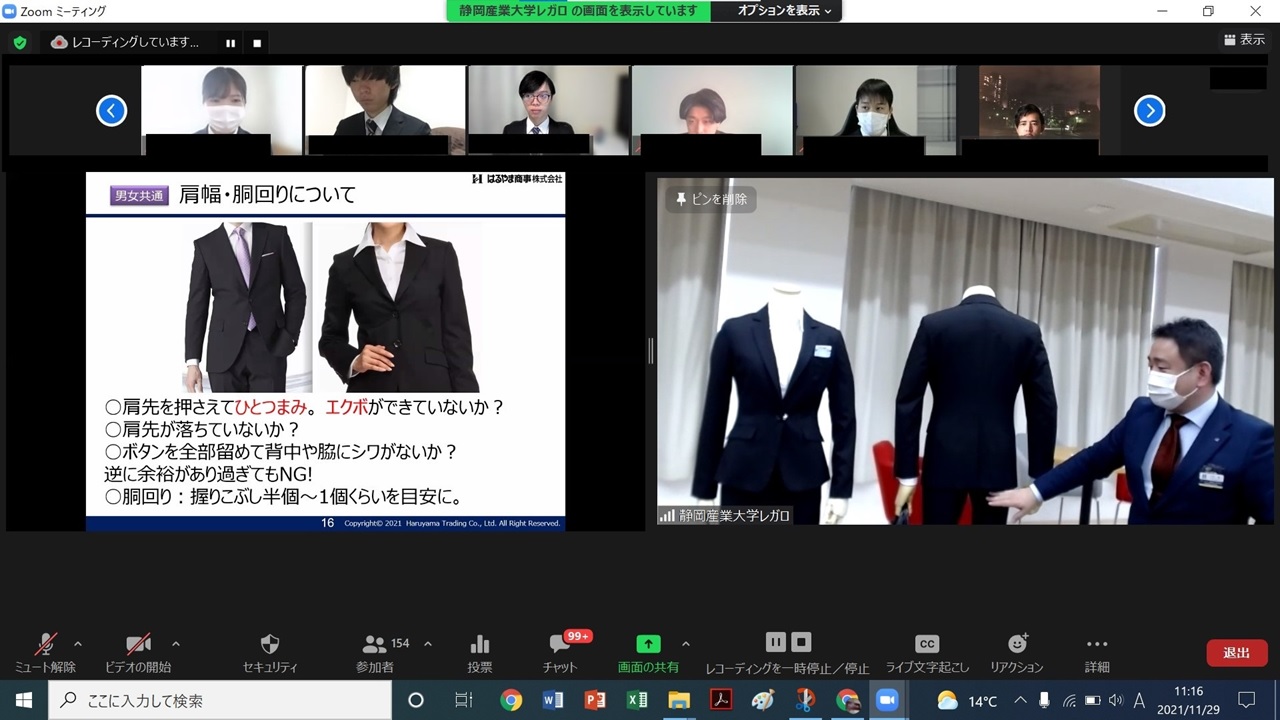Open Adobe Acrobat from taskbar
The width and height of the screenshot is (1280, 720).
click(721, 700)
